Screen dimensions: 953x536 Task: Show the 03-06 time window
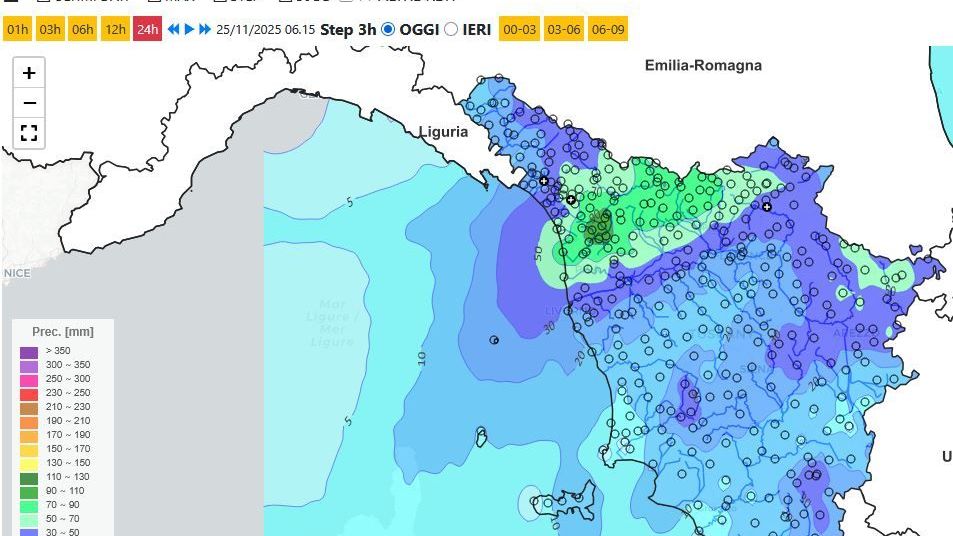564,30
